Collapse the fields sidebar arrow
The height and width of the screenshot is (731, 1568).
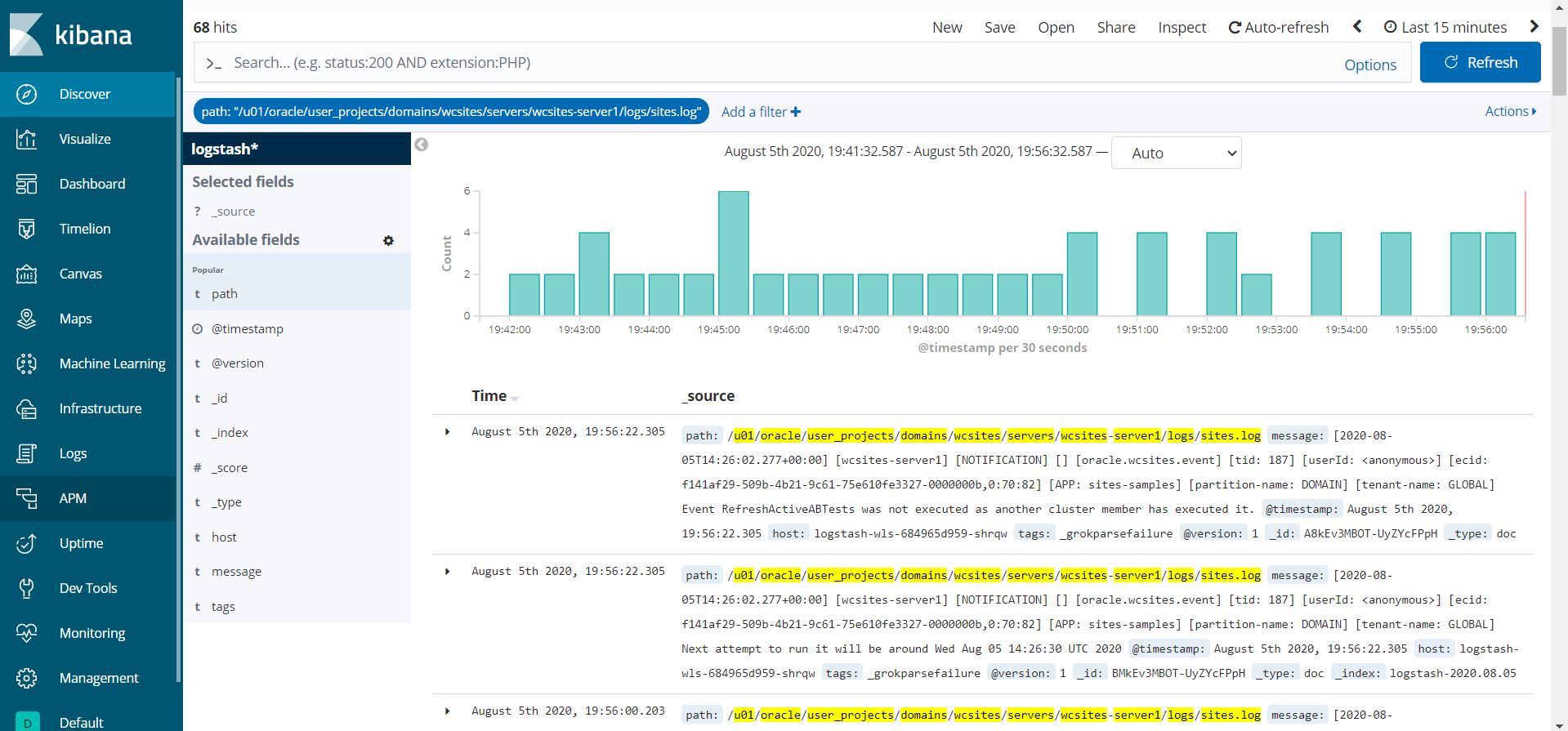coord(422,145)
